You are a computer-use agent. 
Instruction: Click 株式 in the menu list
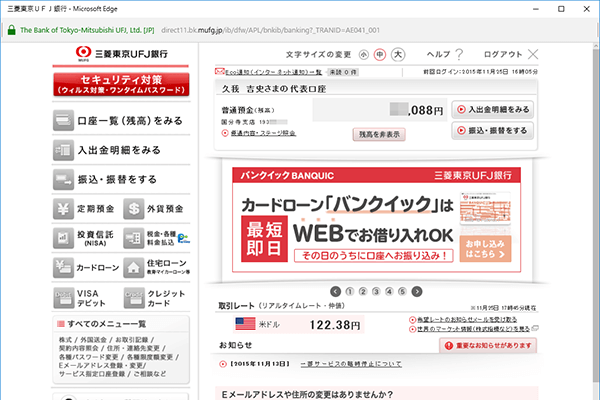point(65,340)
